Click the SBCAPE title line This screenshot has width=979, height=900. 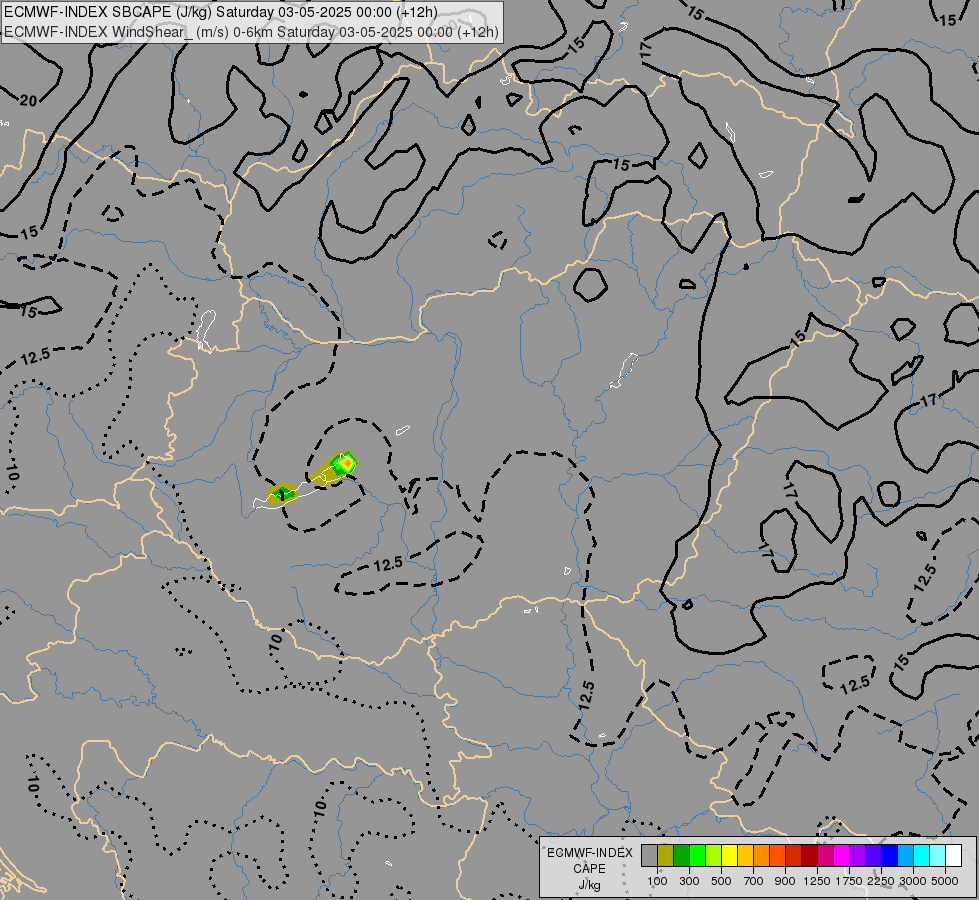coord(220,12)
